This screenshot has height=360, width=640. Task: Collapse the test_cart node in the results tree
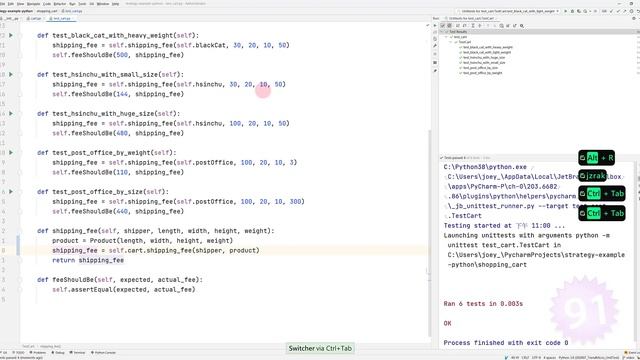[447, 37]
